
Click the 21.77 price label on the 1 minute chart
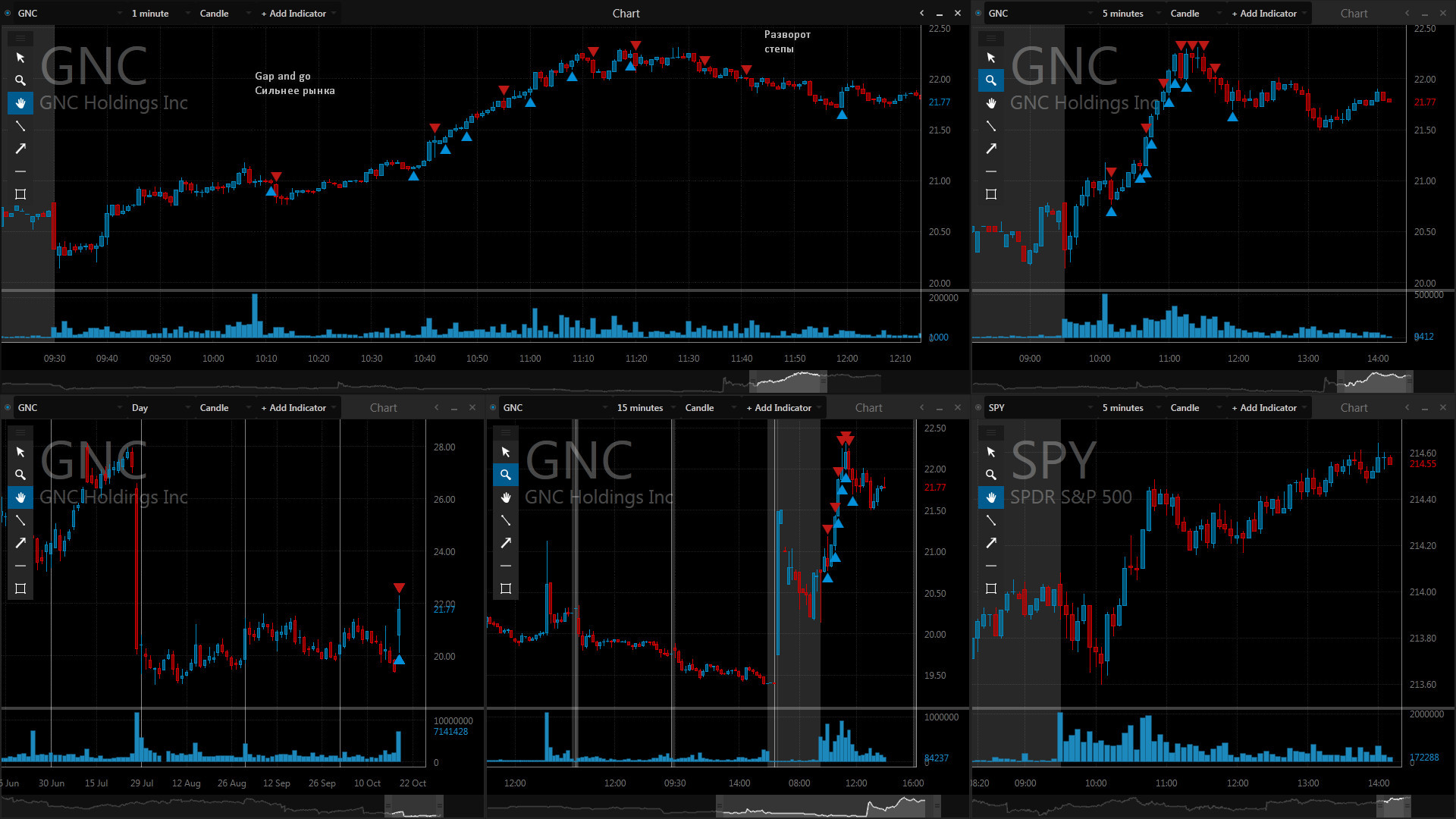click(939, 102)
